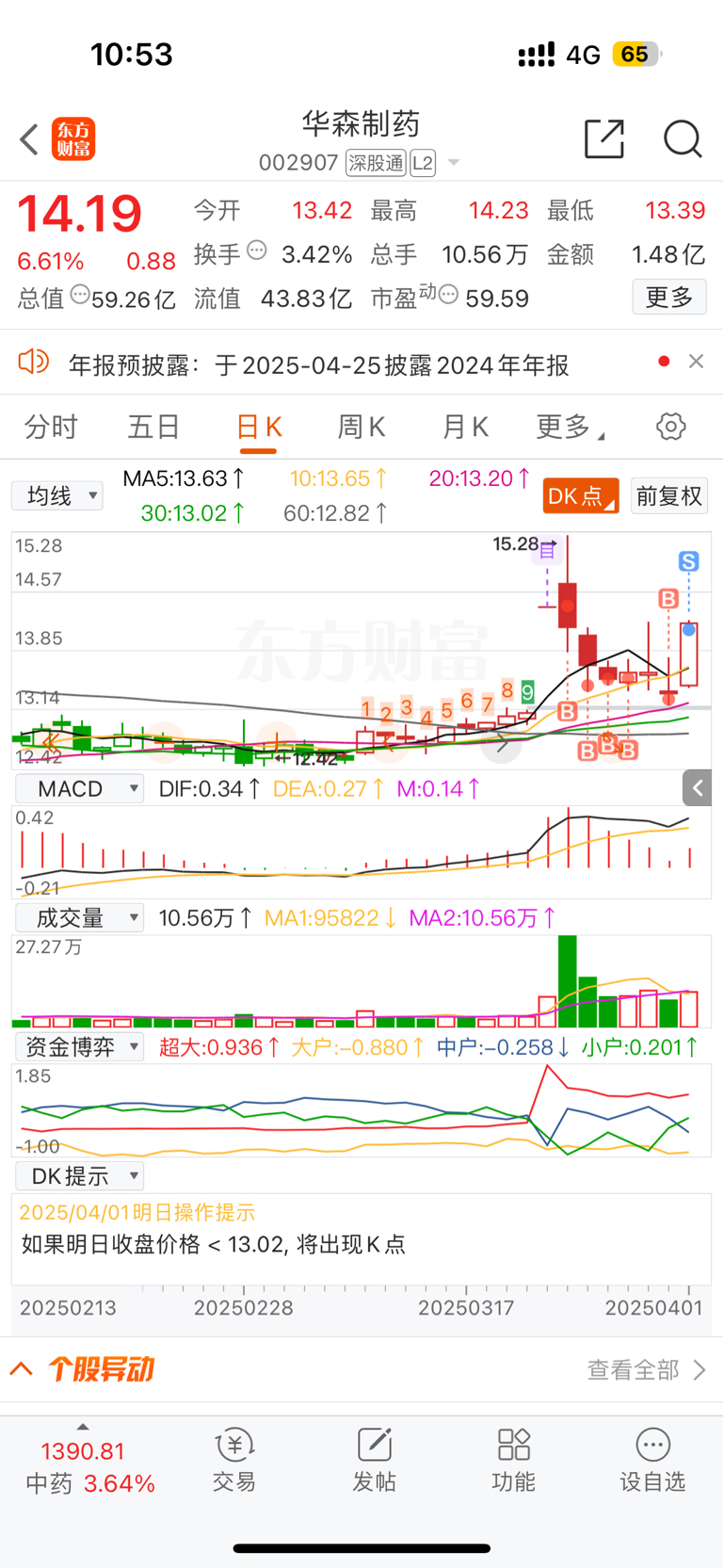
Task: Switch to the 周K tab
Action: [x=362, y=427]
